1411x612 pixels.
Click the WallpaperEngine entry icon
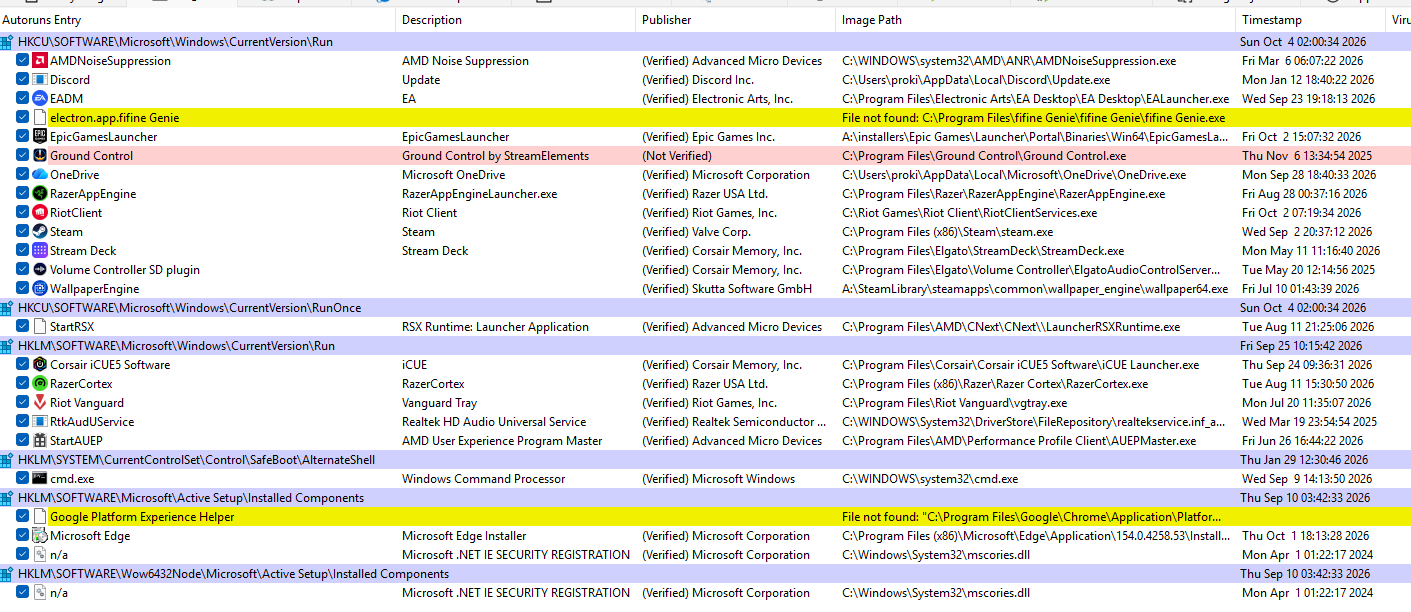(40, 289)
